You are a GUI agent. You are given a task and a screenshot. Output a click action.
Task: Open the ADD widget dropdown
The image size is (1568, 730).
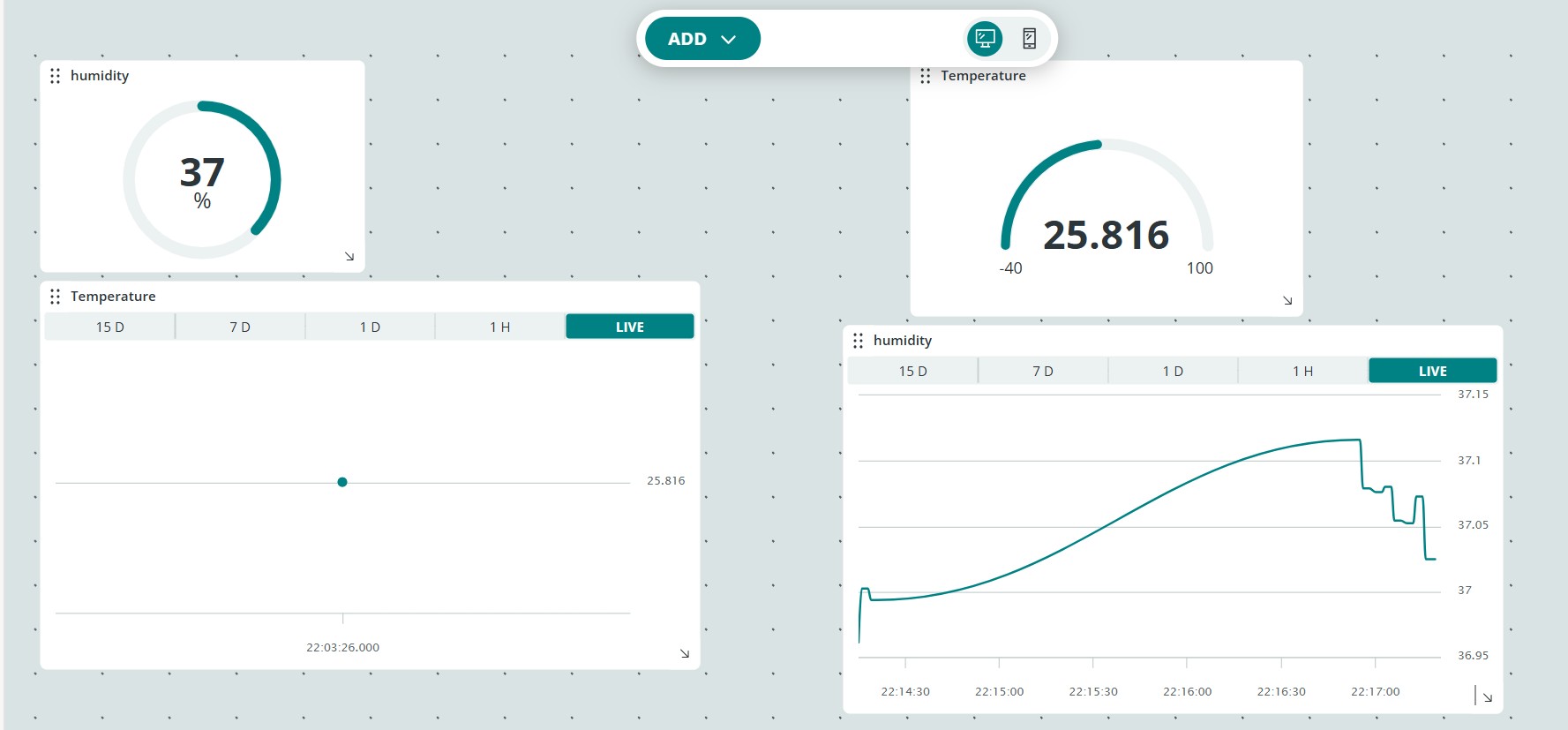[x=702, y=39]
